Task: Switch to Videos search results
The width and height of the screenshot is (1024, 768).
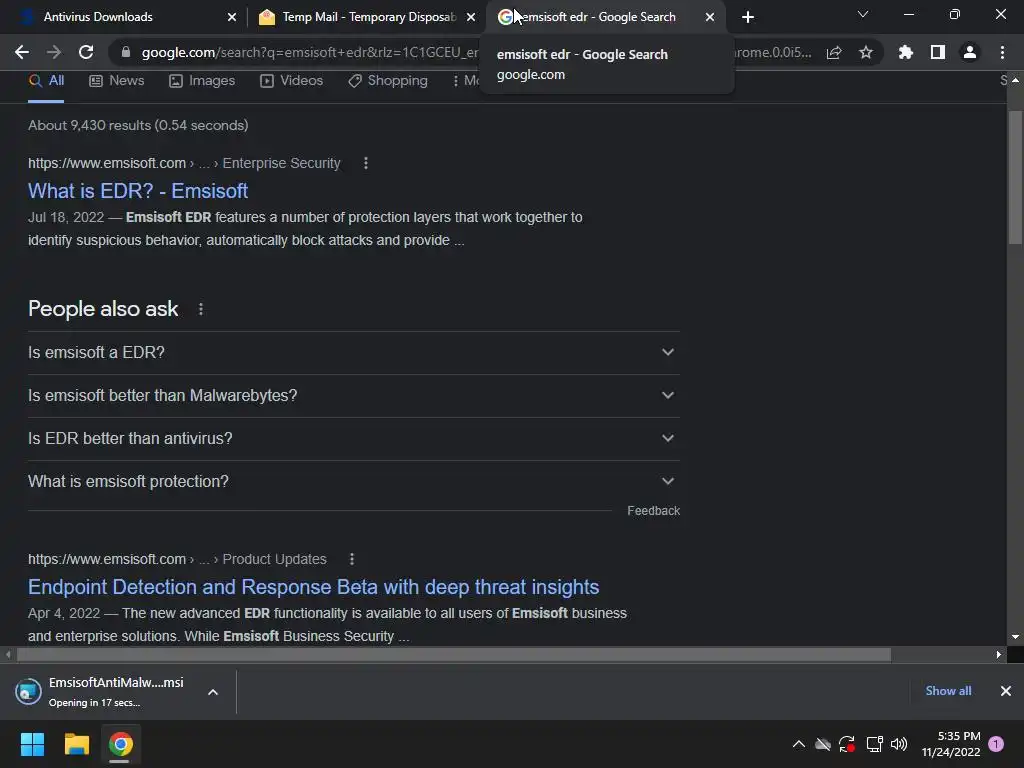Action: click(291, 81)
